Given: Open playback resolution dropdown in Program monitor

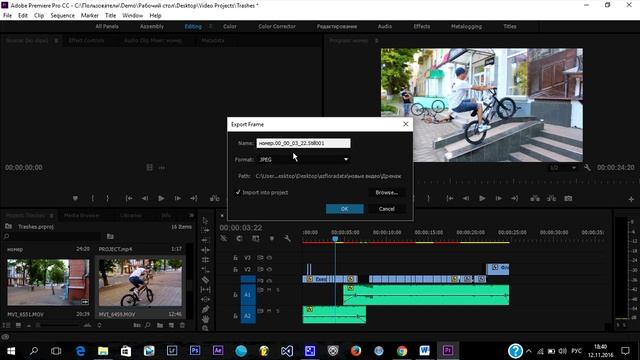Looking at the screenshot, I should pyautogui.click(x=562, y=168).
